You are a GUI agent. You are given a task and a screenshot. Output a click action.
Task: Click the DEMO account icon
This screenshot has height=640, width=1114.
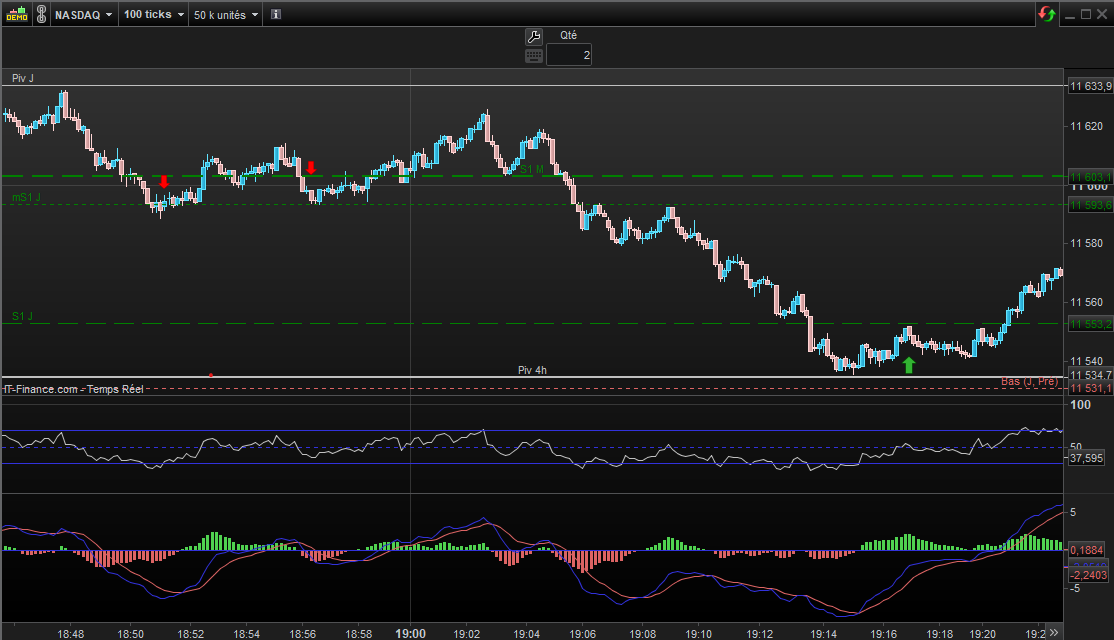pyautogui.click(x=15, y=15)
